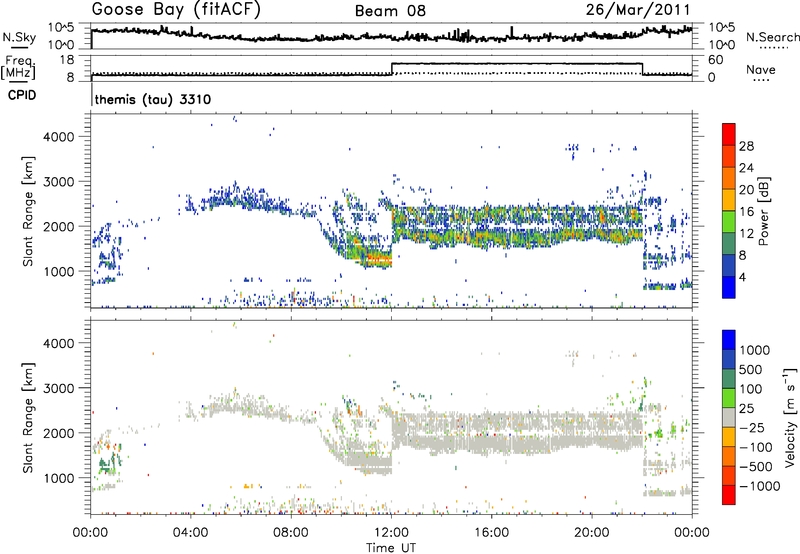Click the "3000" tick on the velocity panel

[x=58, y=388]
